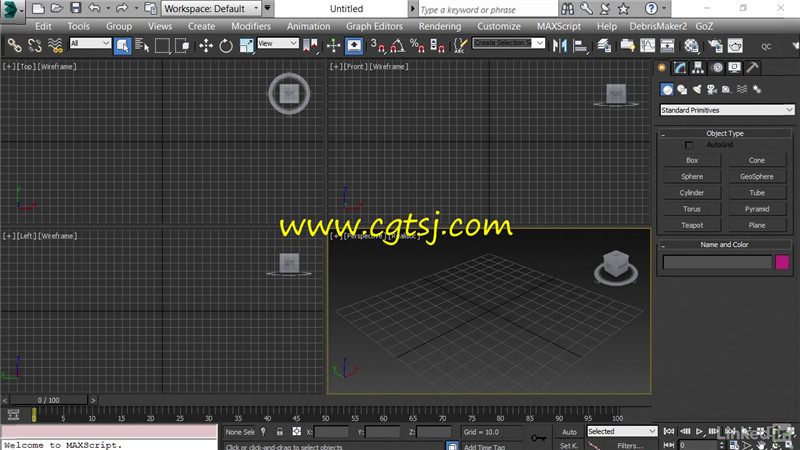
Task: Toggle Window/Crossing selection mode
Action: pos(182,46)
